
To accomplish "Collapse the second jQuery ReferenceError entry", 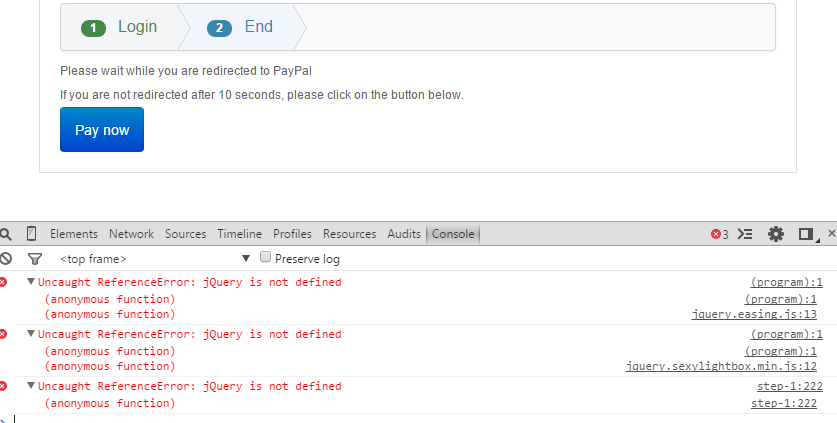I will coord(31,333).
